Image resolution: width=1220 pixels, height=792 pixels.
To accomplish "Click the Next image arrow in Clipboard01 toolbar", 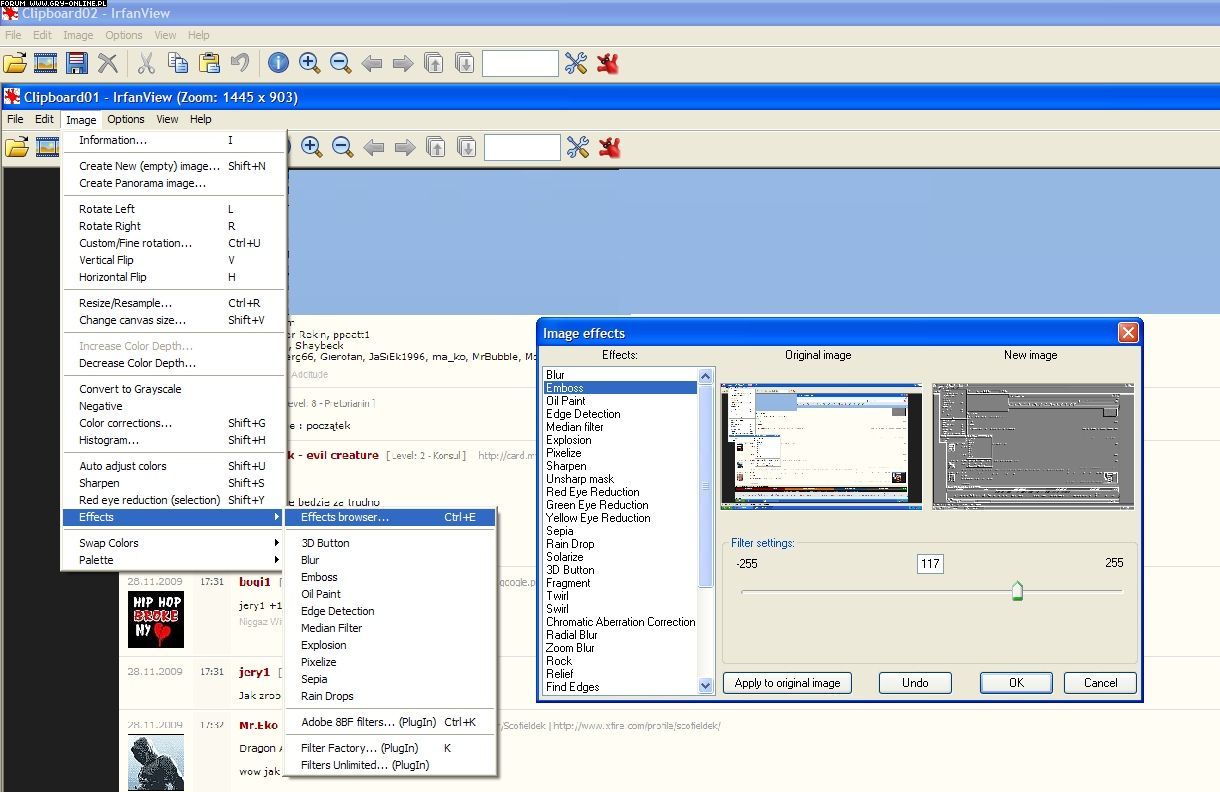I will 405,148.
